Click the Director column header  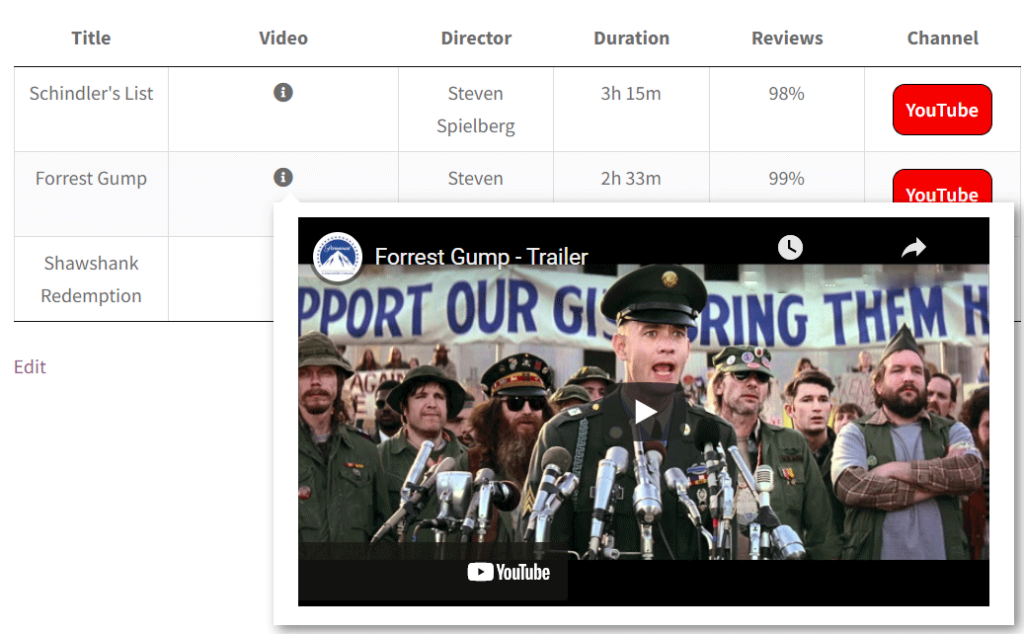tap(475, 38)
